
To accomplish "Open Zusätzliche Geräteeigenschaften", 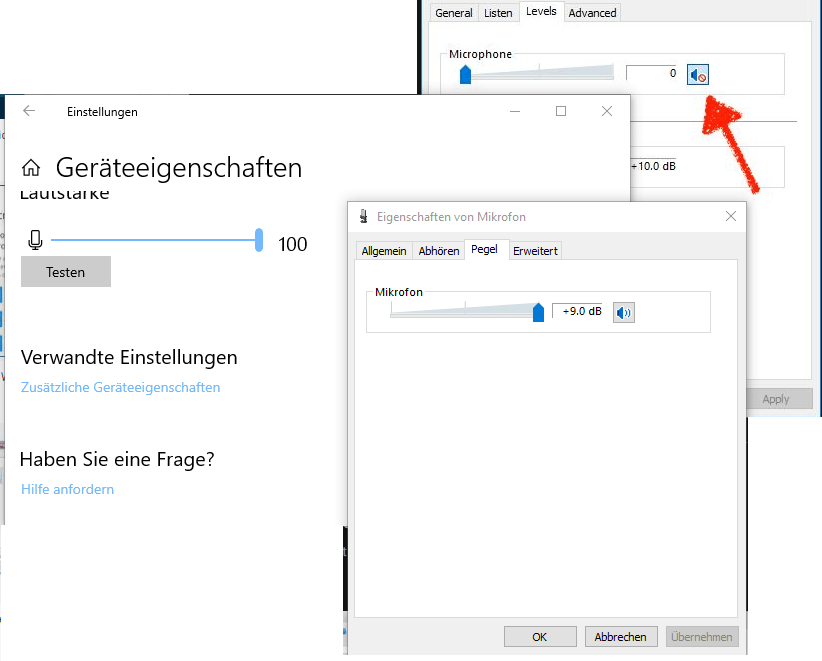I will coord(121,387).
